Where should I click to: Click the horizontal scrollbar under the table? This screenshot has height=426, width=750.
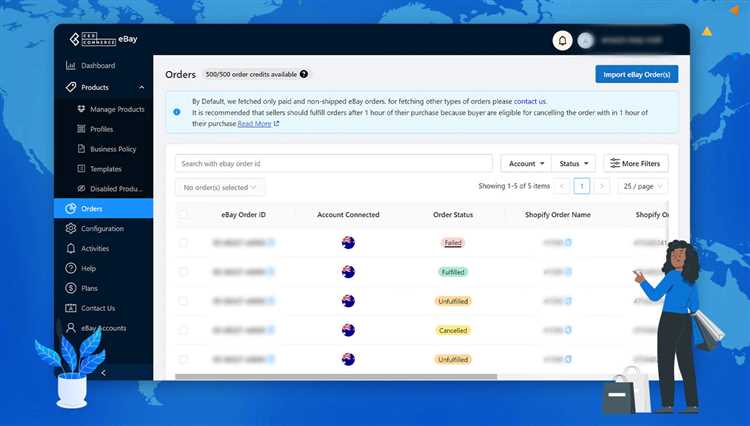[x=336, y=377]
